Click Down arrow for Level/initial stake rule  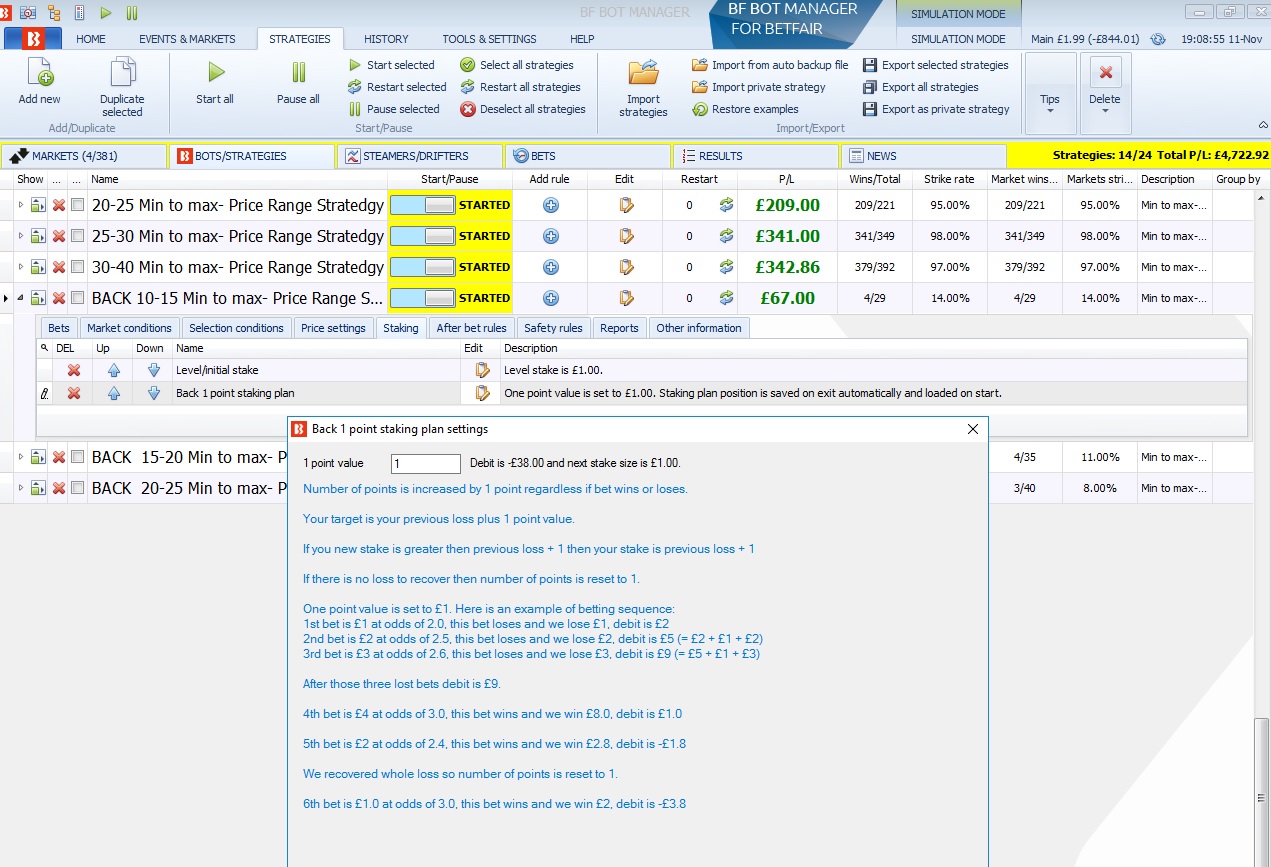pyautogui.click(x=153, y=370)
